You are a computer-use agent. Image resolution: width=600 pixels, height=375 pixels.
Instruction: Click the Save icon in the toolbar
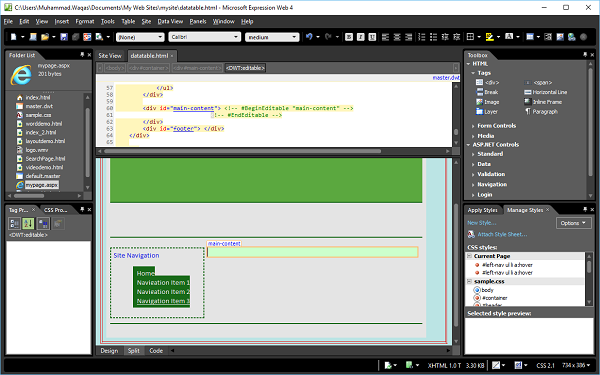coord(64,37)
